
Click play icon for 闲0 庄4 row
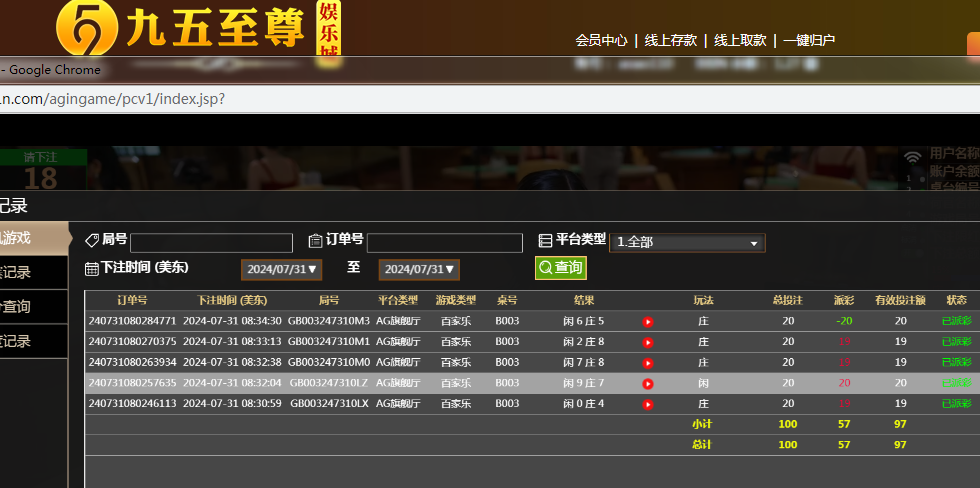647,404
